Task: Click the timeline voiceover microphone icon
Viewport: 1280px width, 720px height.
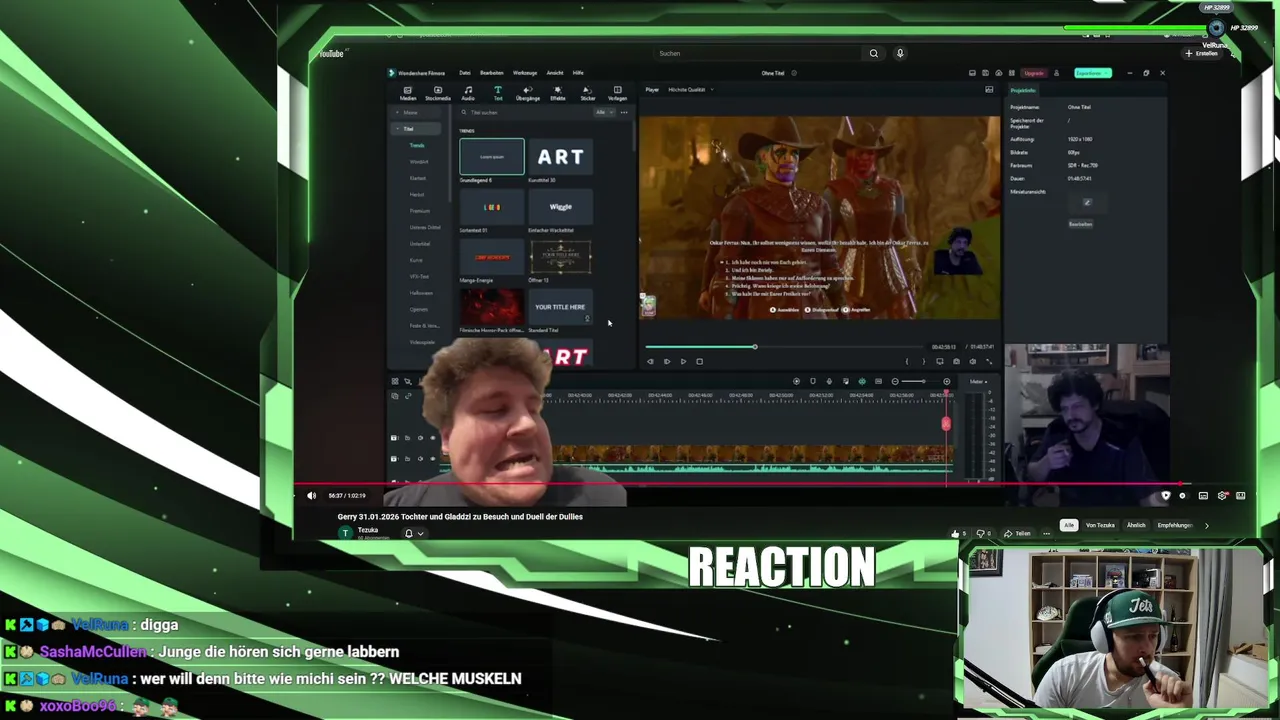Action: click(x=829, y=381)
